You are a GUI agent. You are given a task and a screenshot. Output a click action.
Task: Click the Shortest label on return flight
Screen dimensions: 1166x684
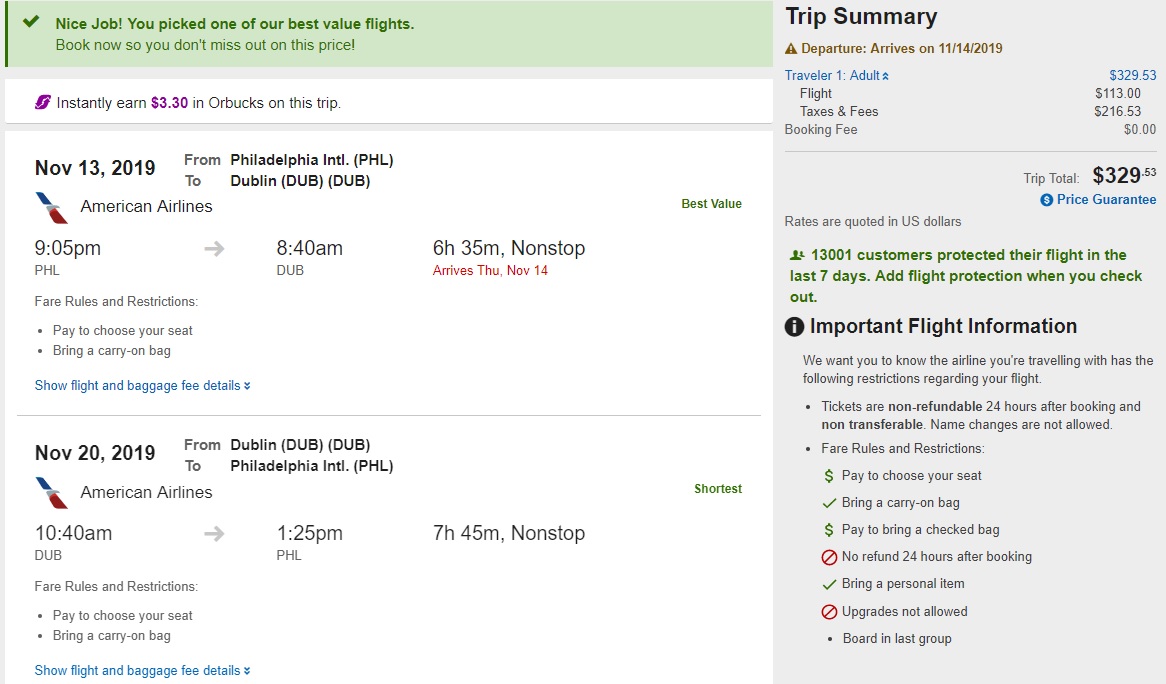tap(718, 489)
